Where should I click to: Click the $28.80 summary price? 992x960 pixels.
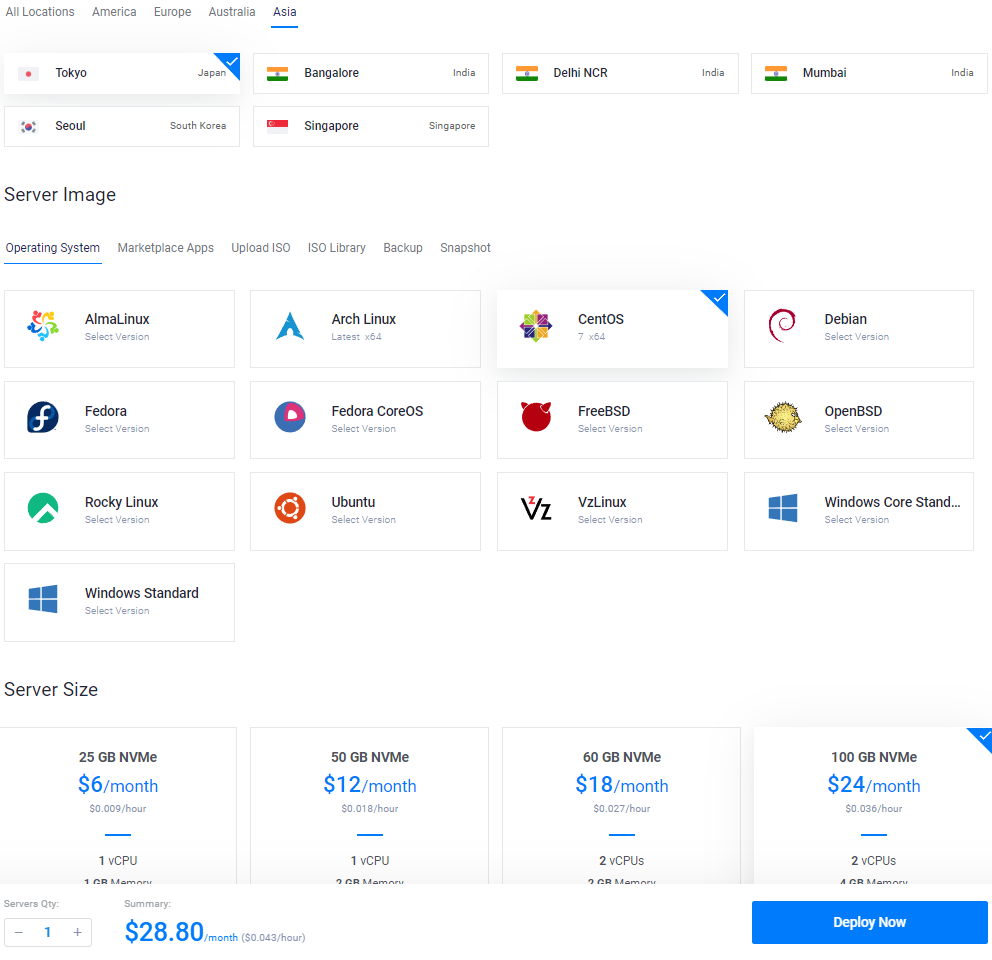click(164, 932)
